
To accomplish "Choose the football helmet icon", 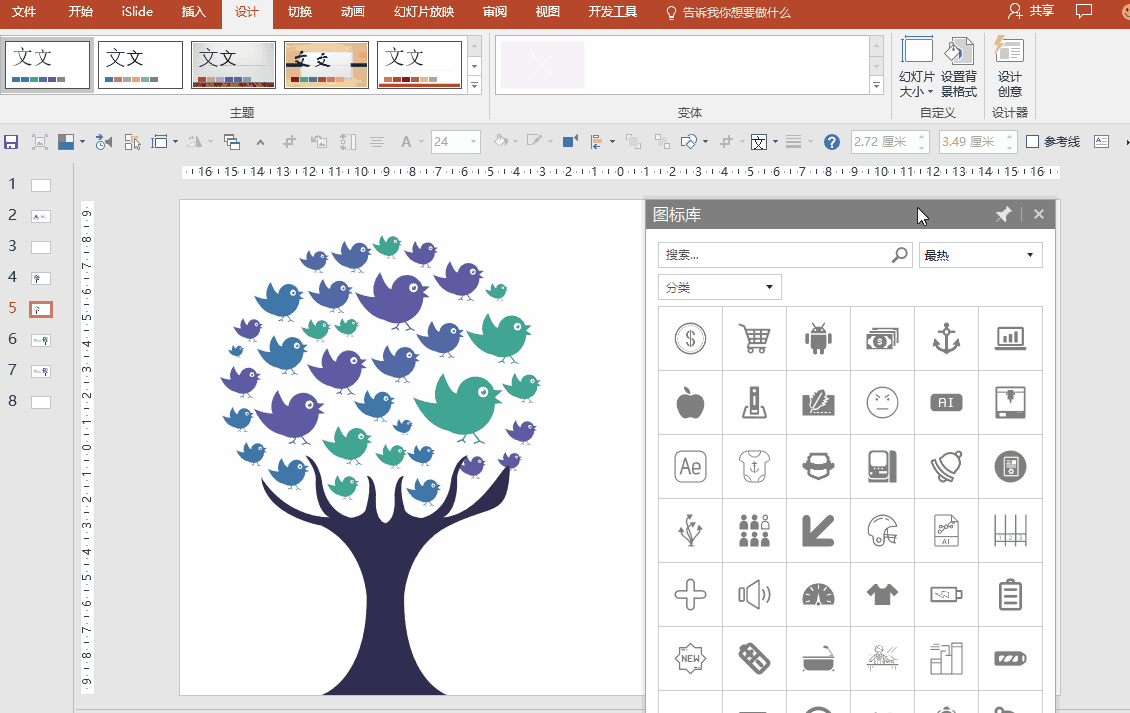I will point(882,531).
